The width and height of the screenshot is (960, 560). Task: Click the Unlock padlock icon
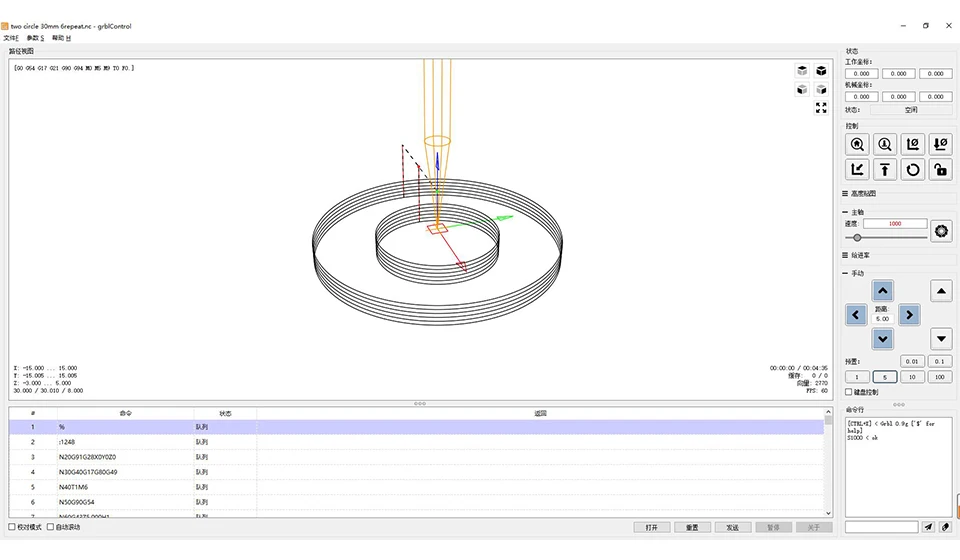coord(940,170)
